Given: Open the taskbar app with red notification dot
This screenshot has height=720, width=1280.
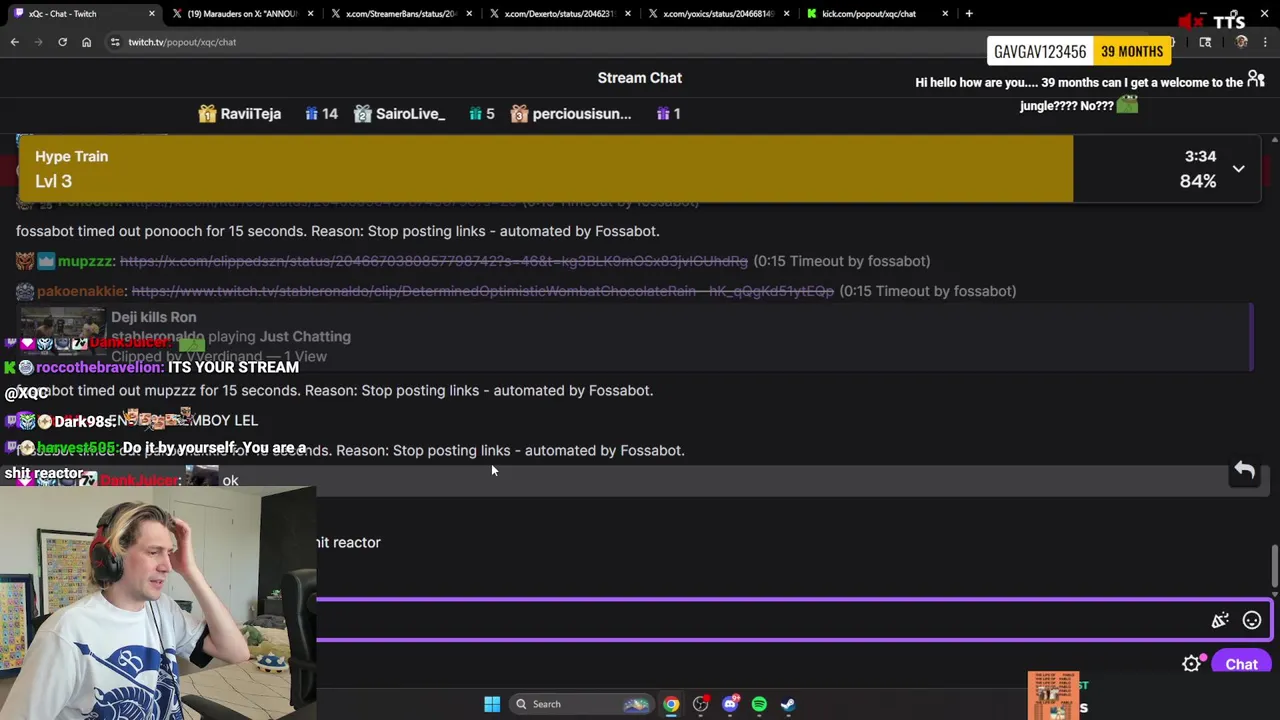Looking at the screenshot, I should click(700, 704).
